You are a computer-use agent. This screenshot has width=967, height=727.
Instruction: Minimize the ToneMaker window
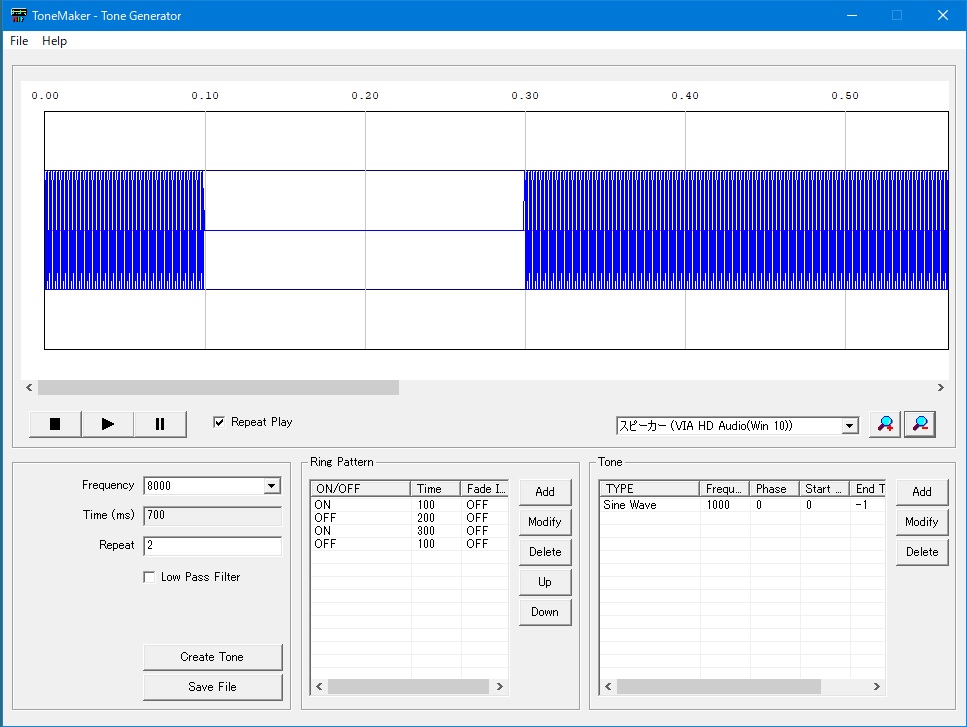pyautogui.click(x=852, y=15)
